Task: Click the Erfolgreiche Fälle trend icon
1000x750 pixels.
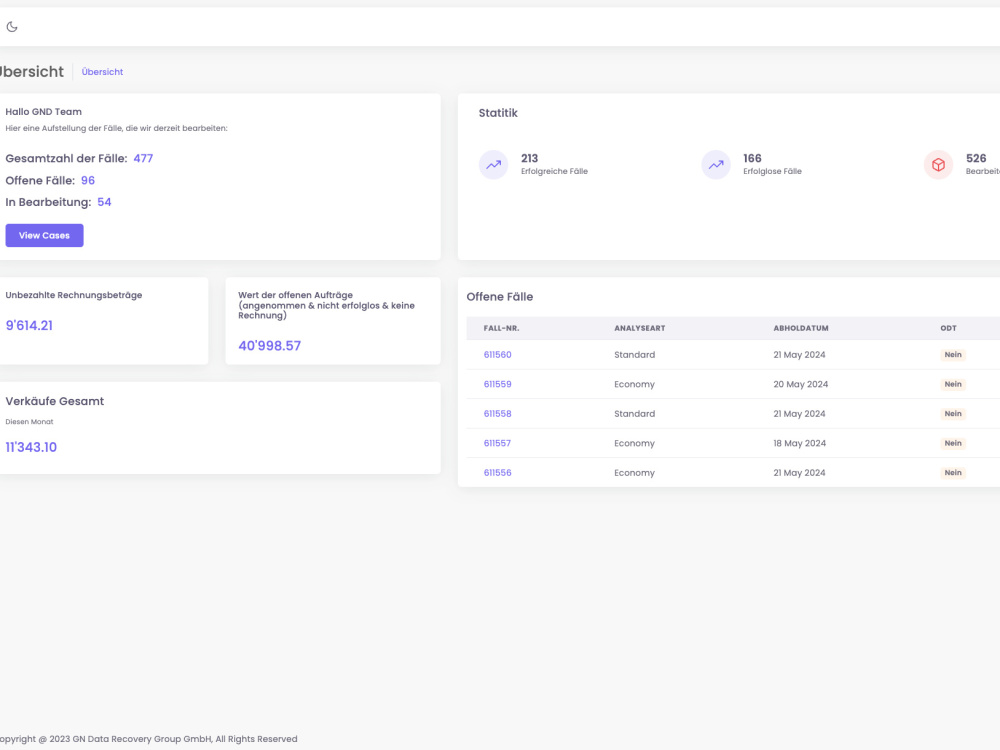Action: [494, 165]
